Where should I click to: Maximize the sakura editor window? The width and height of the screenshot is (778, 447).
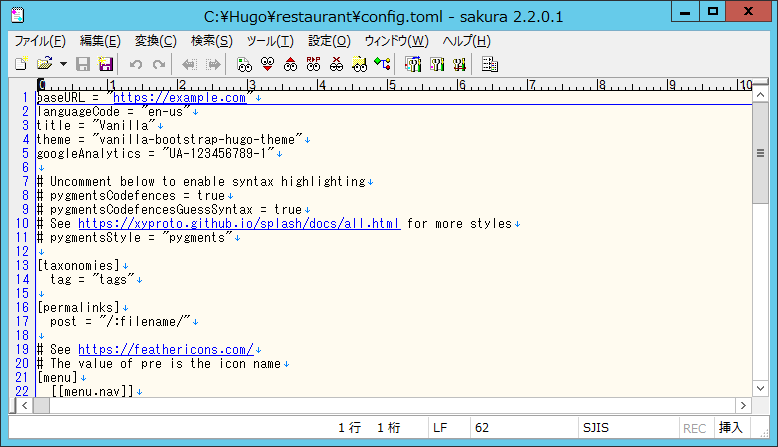(713, 11)
